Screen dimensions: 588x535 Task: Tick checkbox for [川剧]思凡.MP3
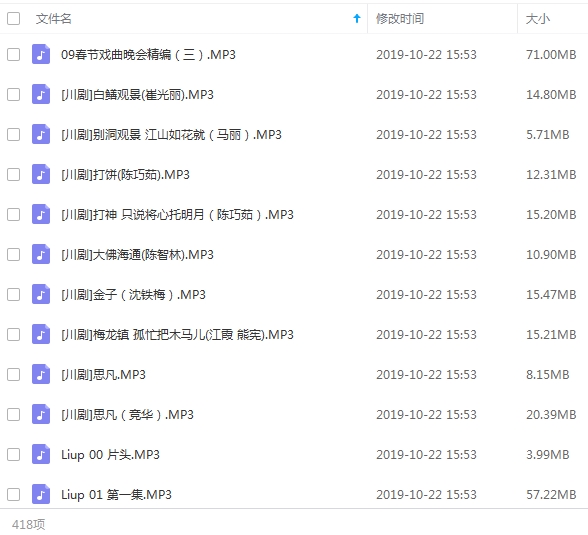click(x=14, y=375)
